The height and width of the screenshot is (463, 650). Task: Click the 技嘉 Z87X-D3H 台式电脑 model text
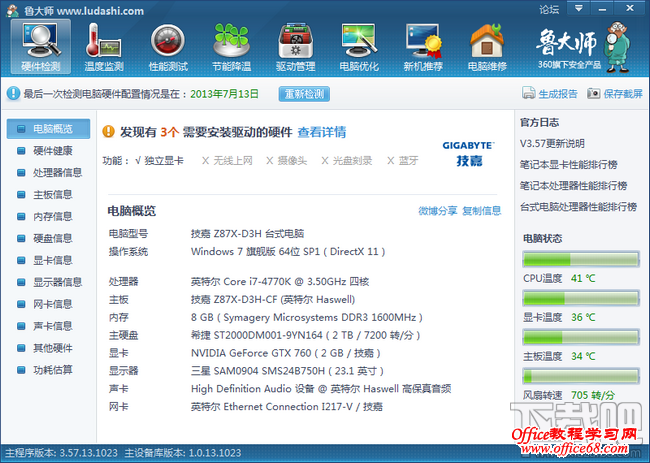pos(247,234)
